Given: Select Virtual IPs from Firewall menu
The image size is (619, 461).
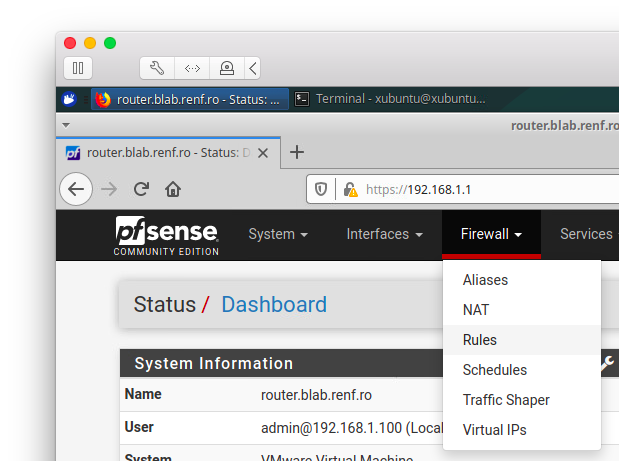Looking at the screenshot, I should pyautogui.click(x=522, y=430).
